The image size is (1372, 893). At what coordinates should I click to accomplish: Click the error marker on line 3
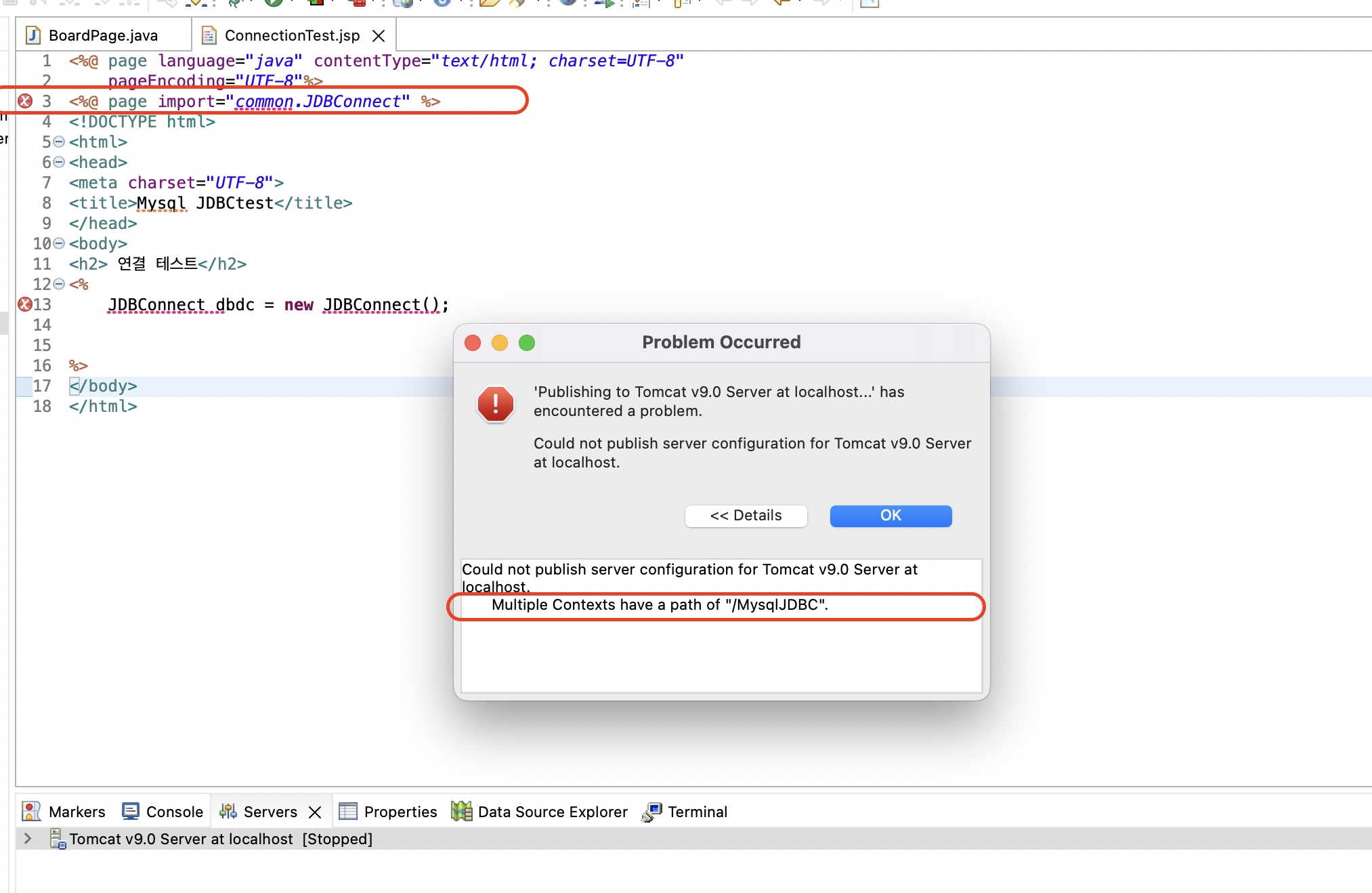[25, 101]
